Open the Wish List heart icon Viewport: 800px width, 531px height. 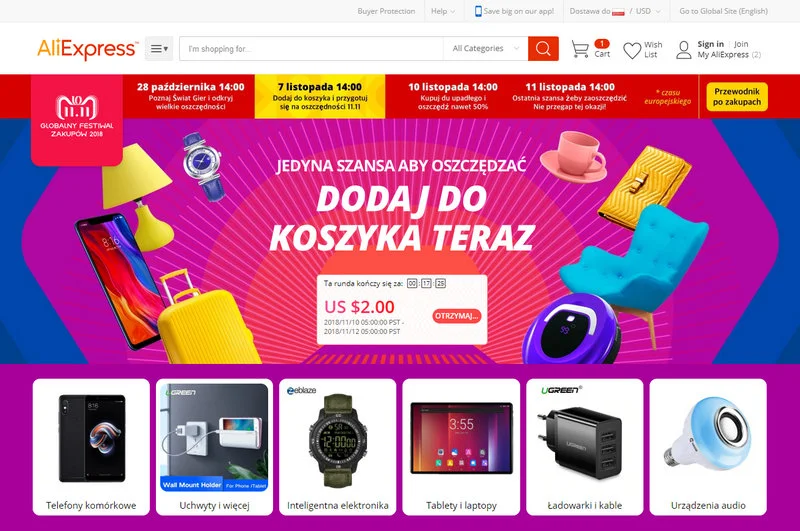click(x=632, y=50)
